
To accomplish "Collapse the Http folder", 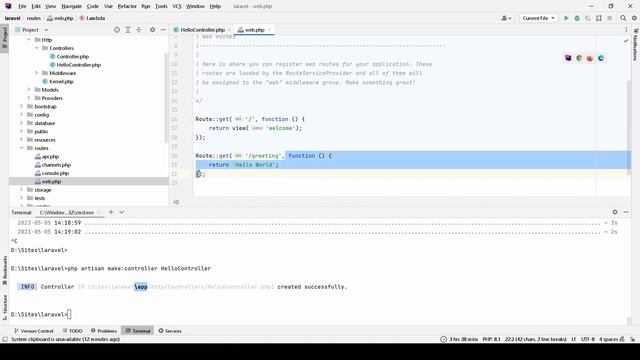I will point(29,40).
